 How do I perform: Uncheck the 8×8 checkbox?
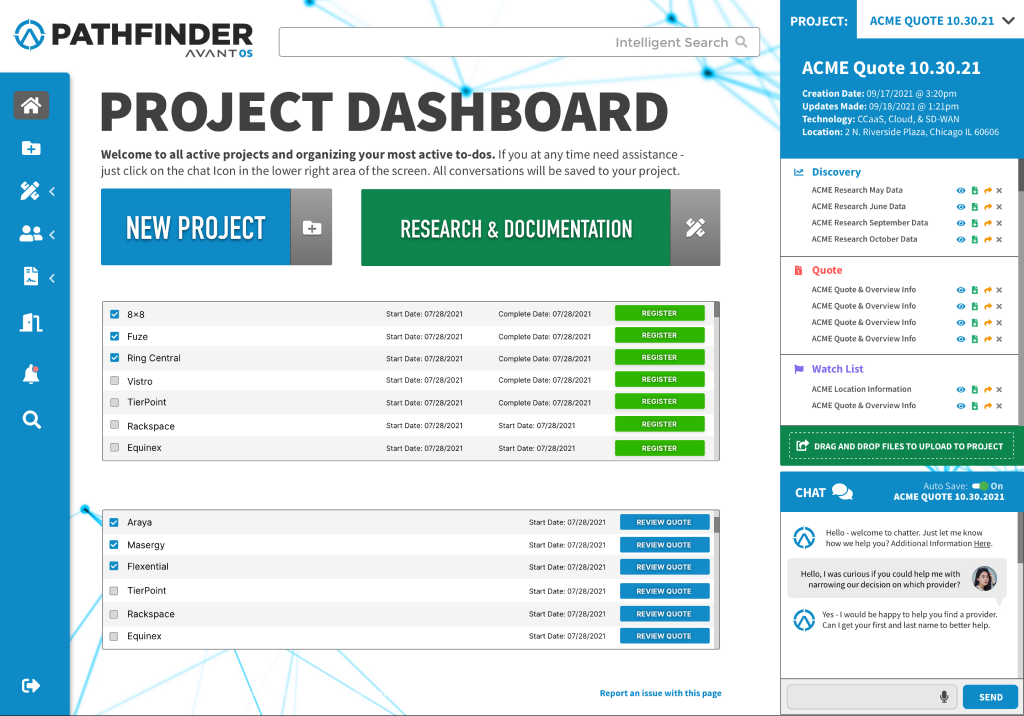pyautogui.click(x=115, y=314)
